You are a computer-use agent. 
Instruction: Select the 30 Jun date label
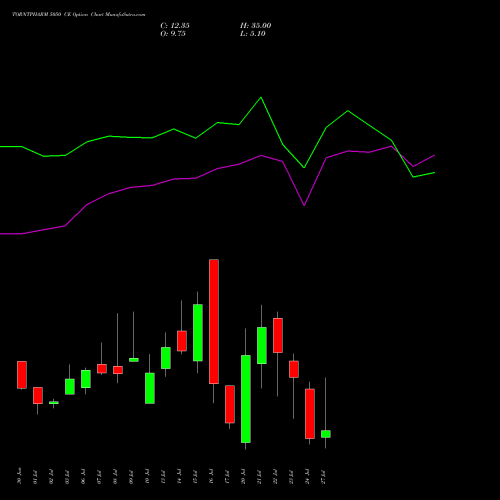point(19,477)
